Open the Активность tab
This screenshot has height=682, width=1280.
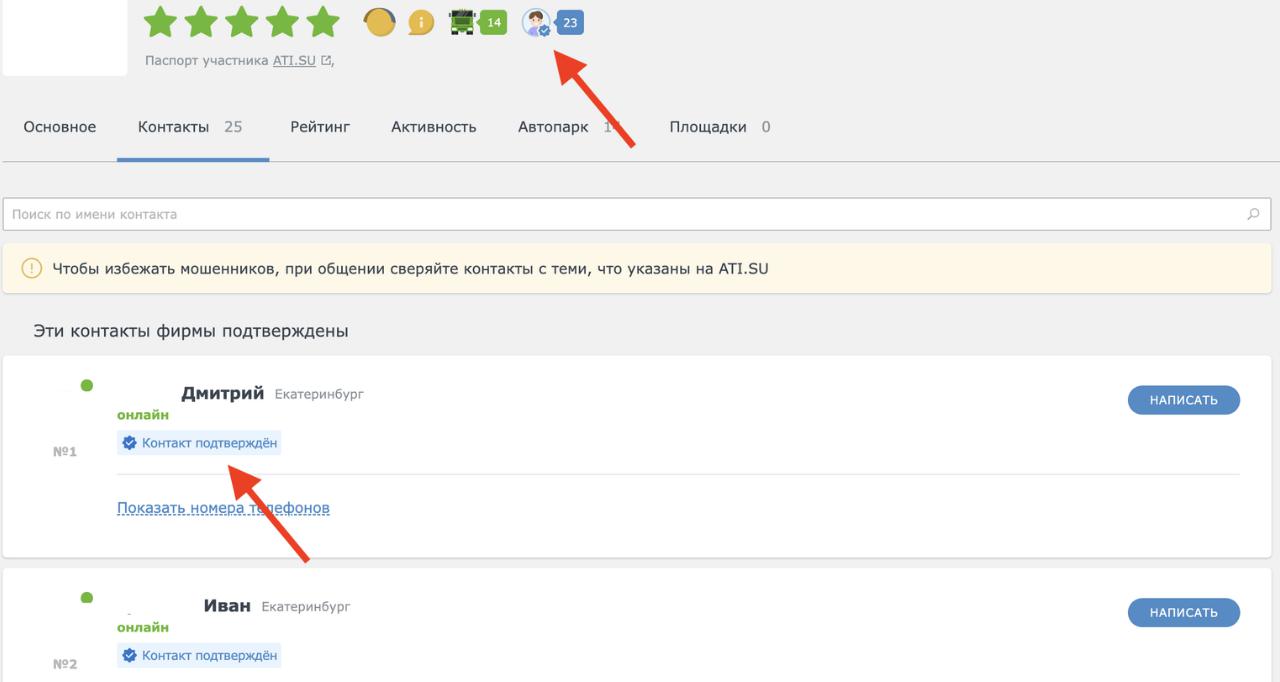click(433, 127)
